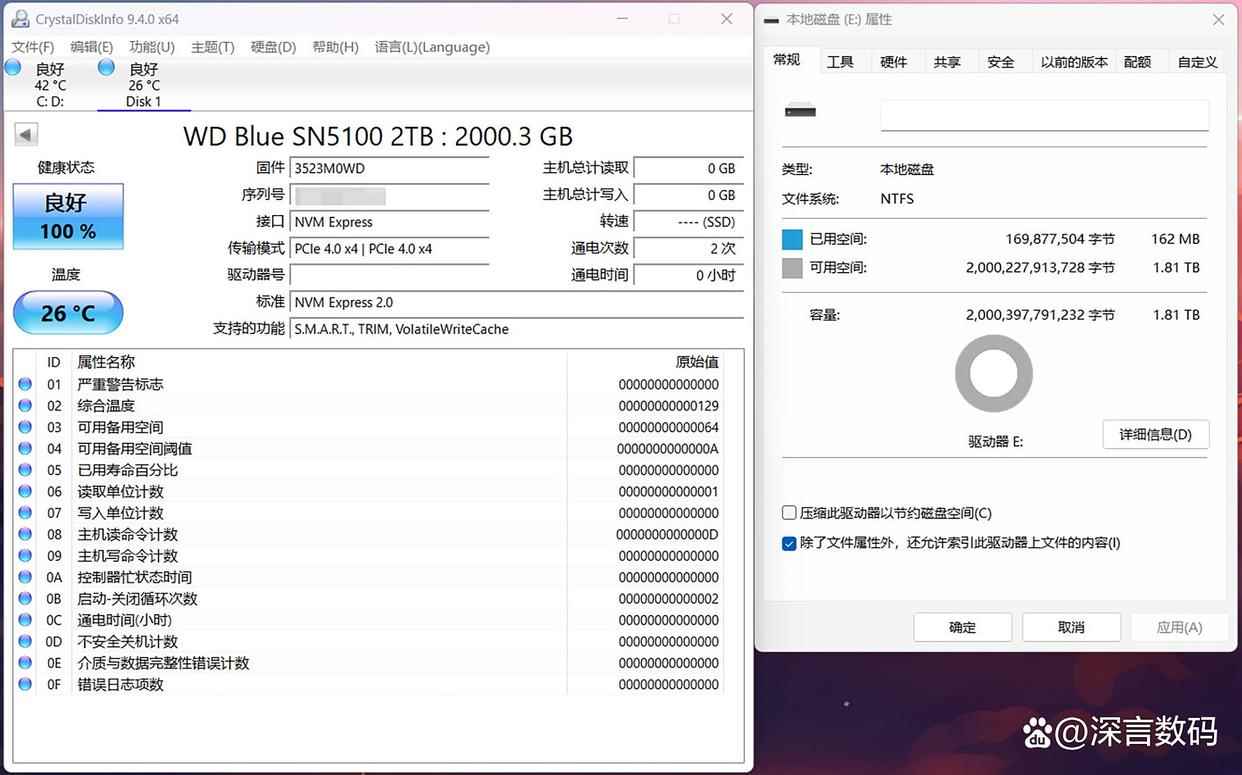Image resolution: width=1242 pixels, height=775 pixels.
Task: Click status orb for attribute 07 写入单位计数
Action: [25, 513]
